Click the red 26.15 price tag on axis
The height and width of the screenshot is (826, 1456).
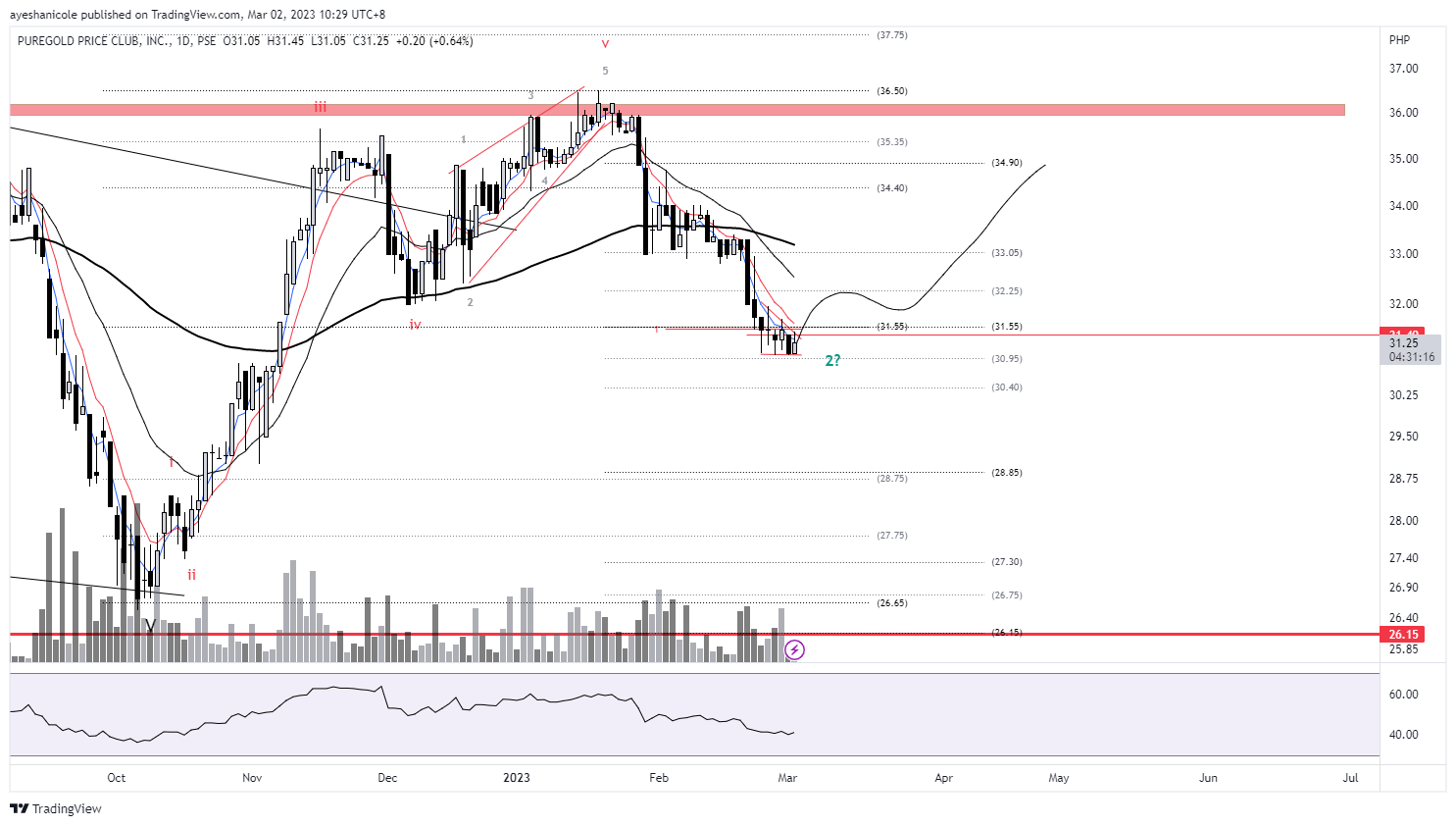[x=1403, y=635]
